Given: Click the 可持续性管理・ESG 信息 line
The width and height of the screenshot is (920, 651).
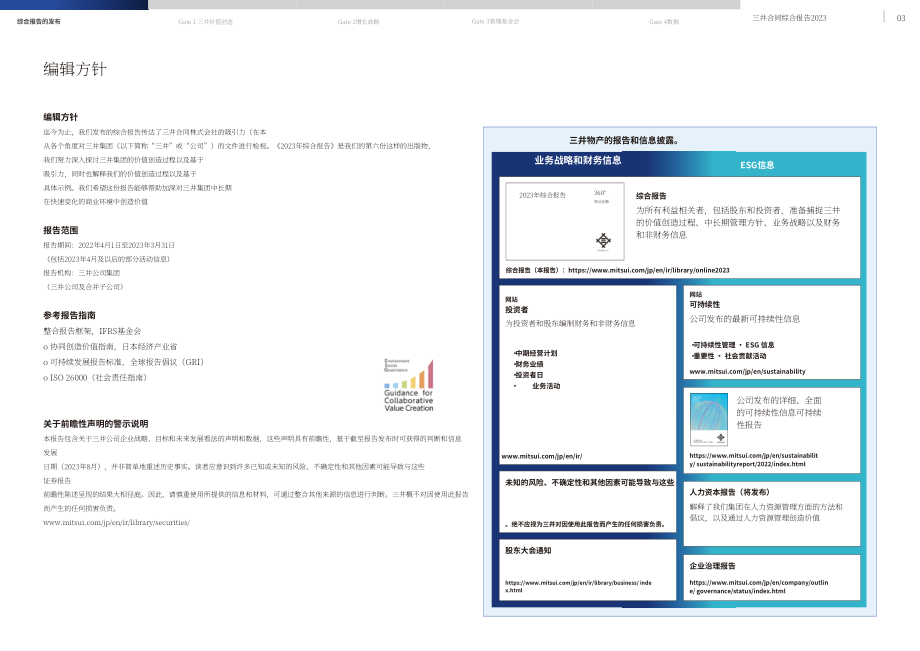Looking at the screenshot, I should pyautogui.click(x=733, y=345).
